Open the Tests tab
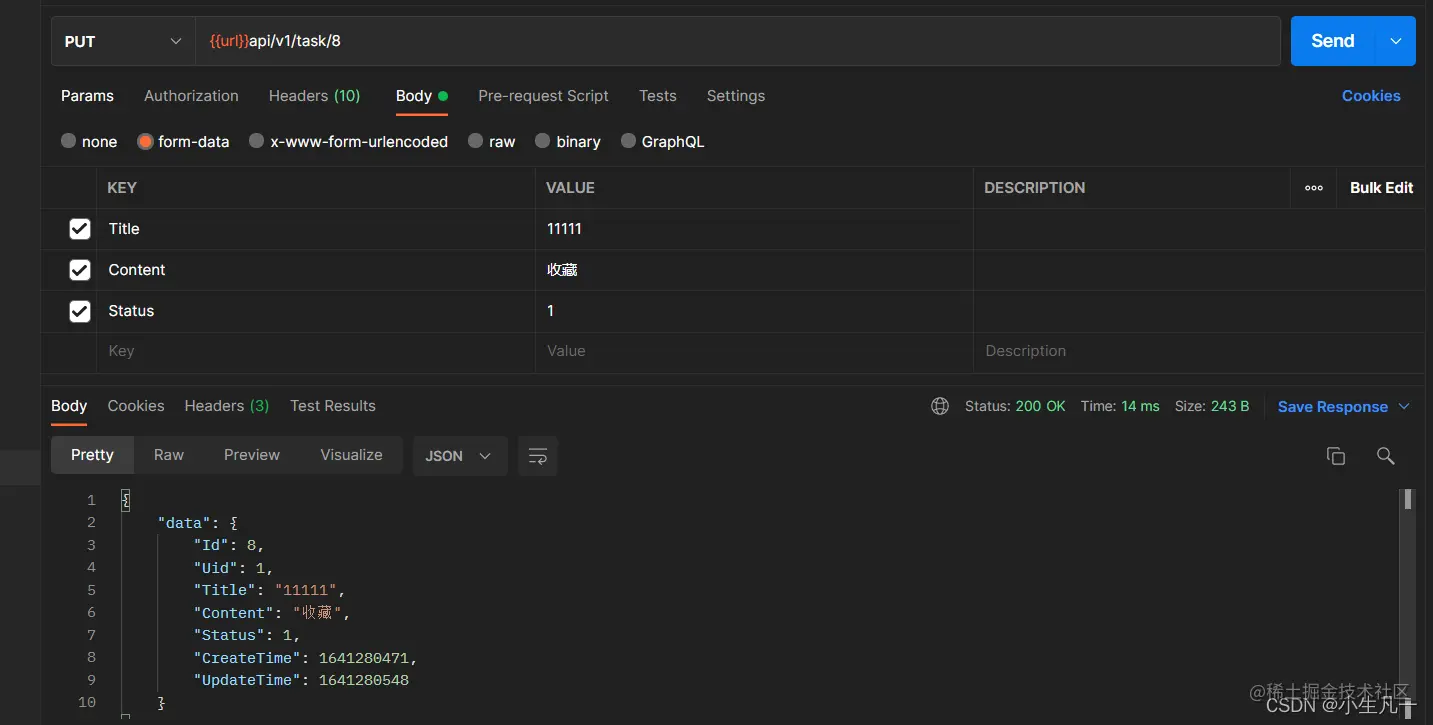 point(658,96)
